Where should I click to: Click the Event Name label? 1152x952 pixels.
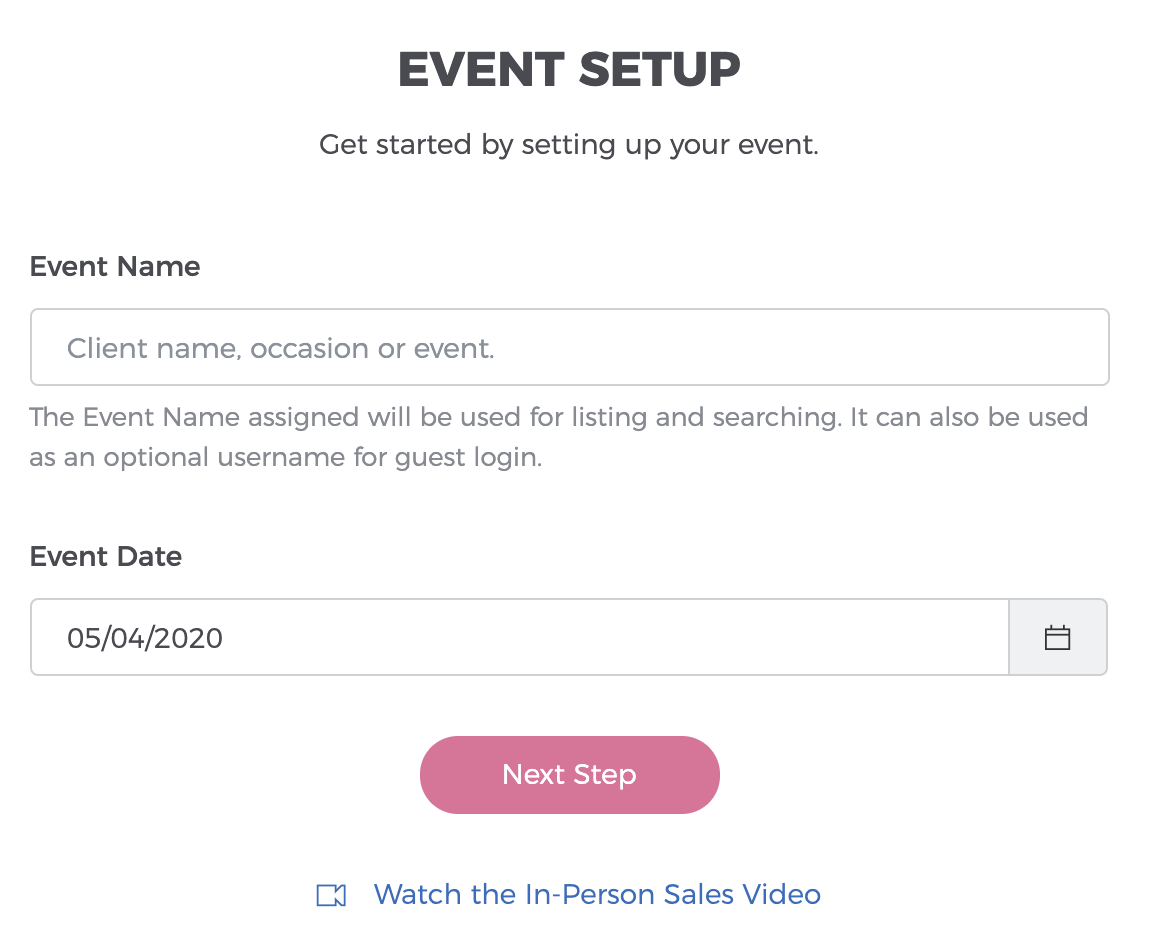coord(115,267)
